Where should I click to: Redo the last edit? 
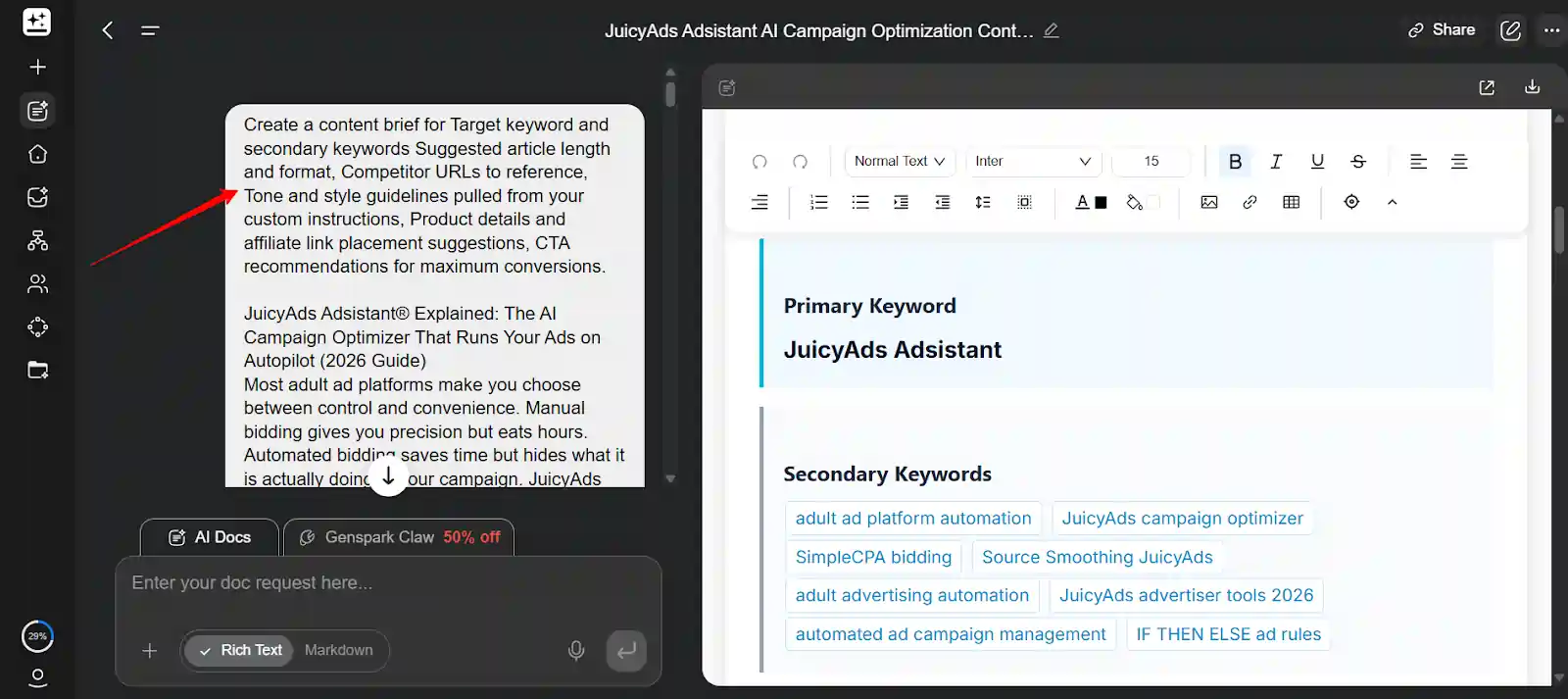point(801,162)
